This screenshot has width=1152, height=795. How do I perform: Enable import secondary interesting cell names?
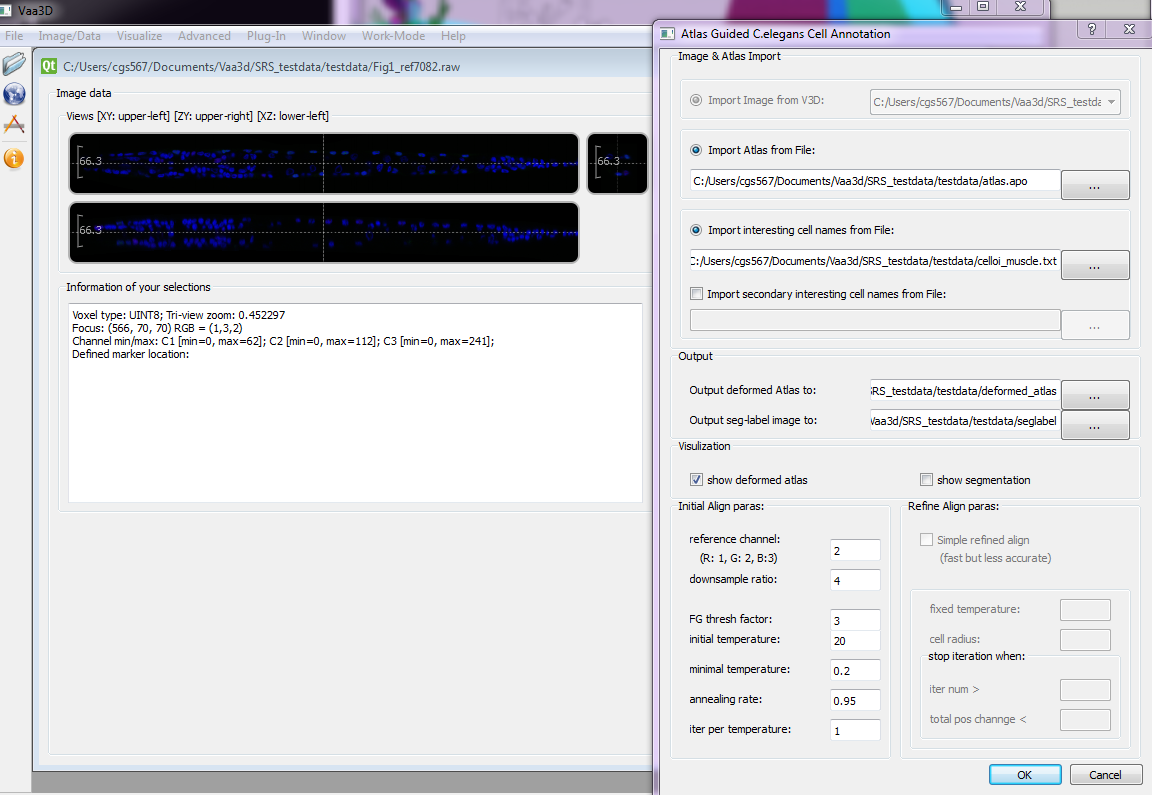tap(697, 294)
